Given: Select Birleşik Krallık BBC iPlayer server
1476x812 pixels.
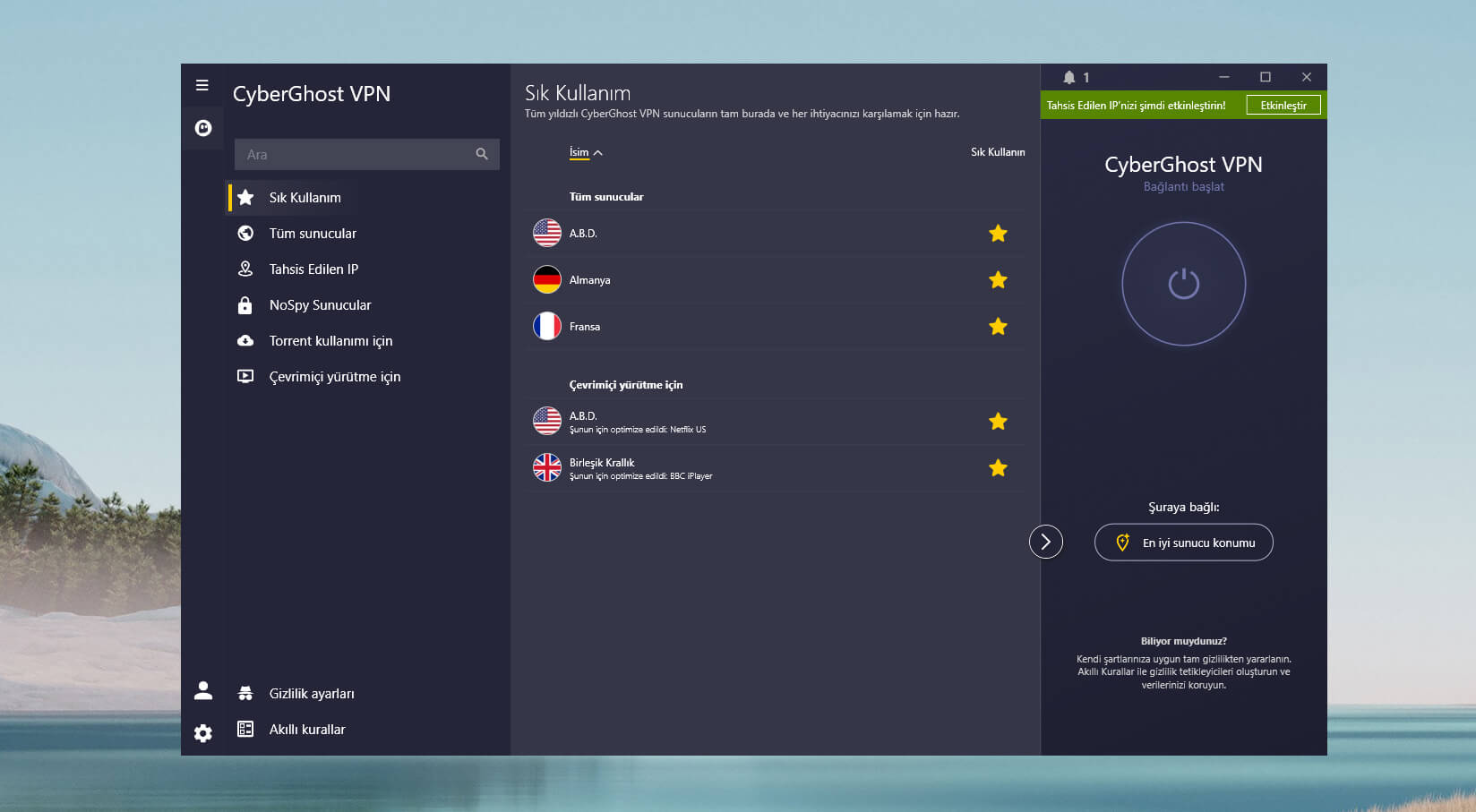Looking at the screenshot, I should coord(775,468).
